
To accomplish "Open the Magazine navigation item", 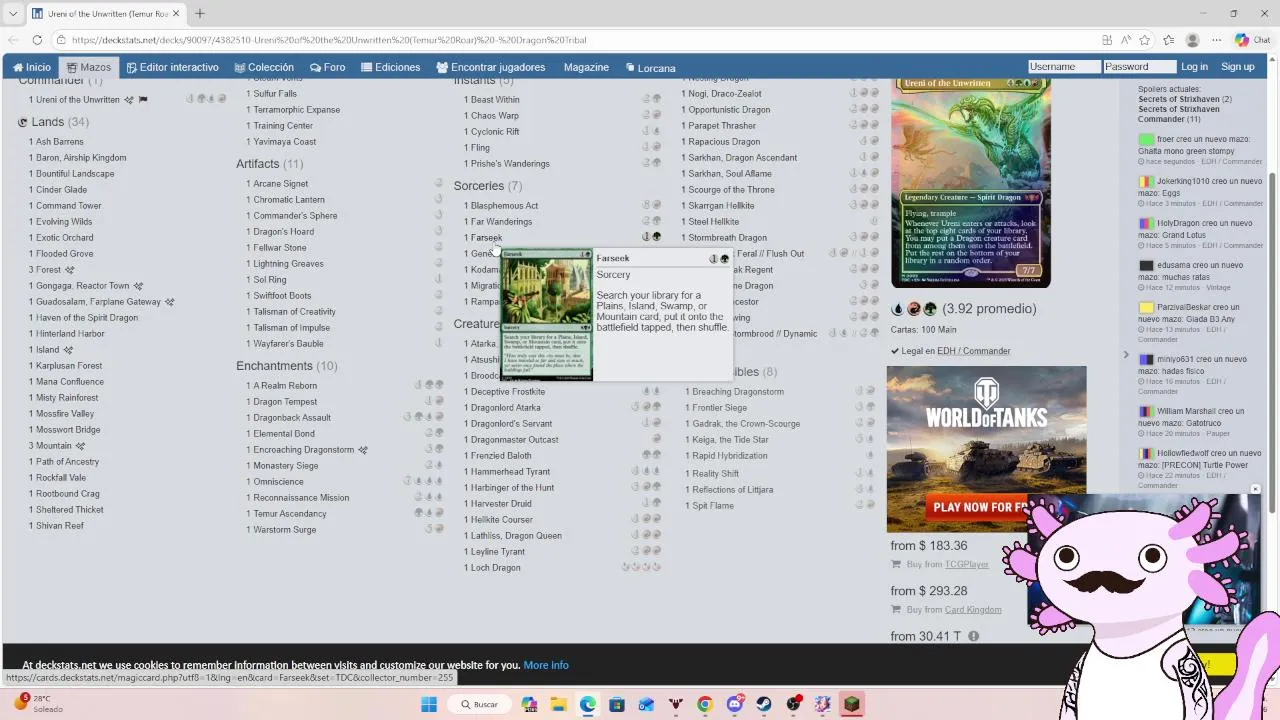I will point(586,67).
